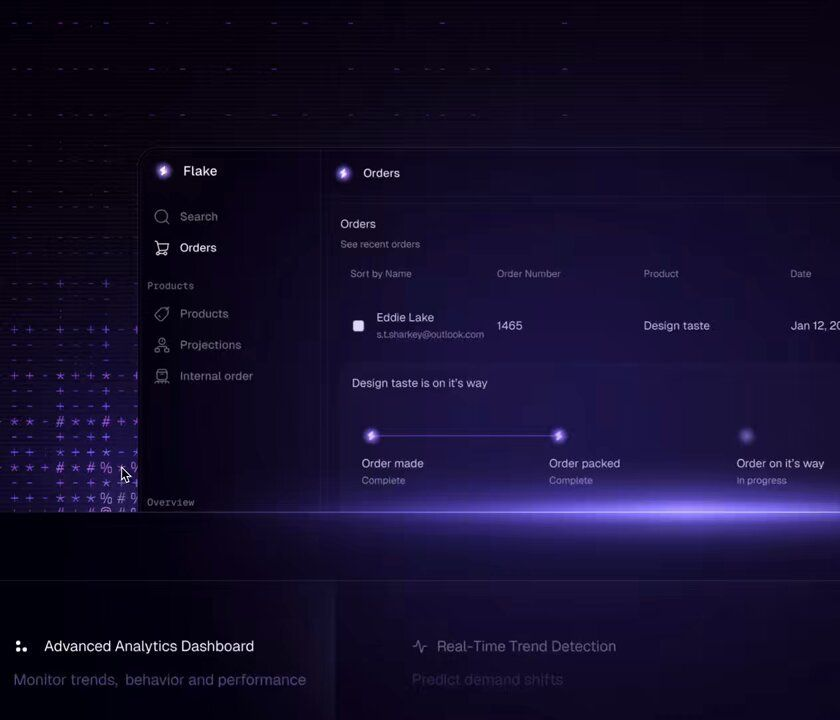Click the Order packed step marker
Screen dimensions: 840x720
(559, 436)
